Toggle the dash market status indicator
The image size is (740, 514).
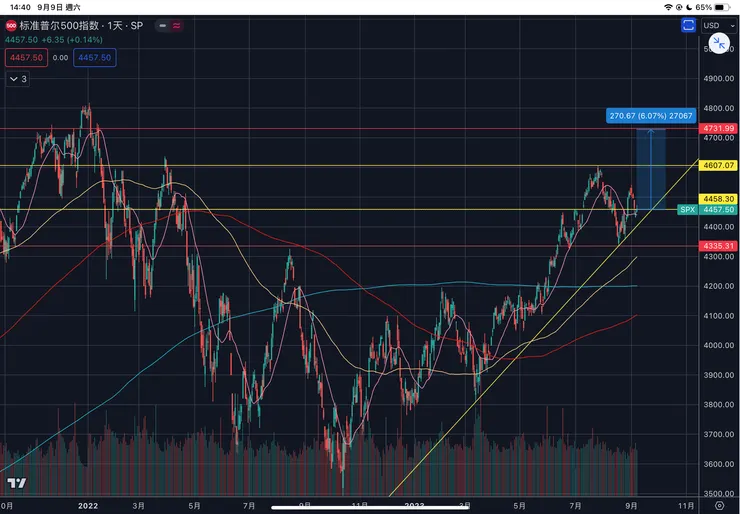(x=163, y=25)
